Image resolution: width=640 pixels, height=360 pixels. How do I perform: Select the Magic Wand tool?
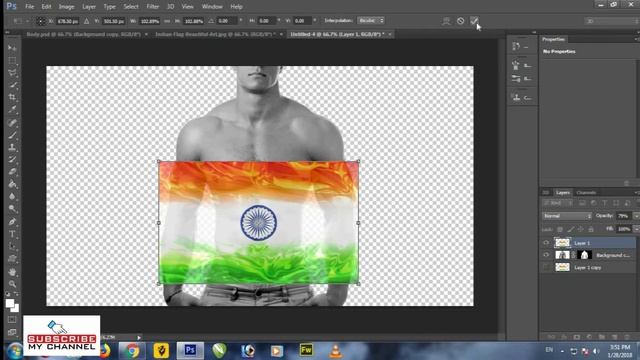[x=12, y=85]
